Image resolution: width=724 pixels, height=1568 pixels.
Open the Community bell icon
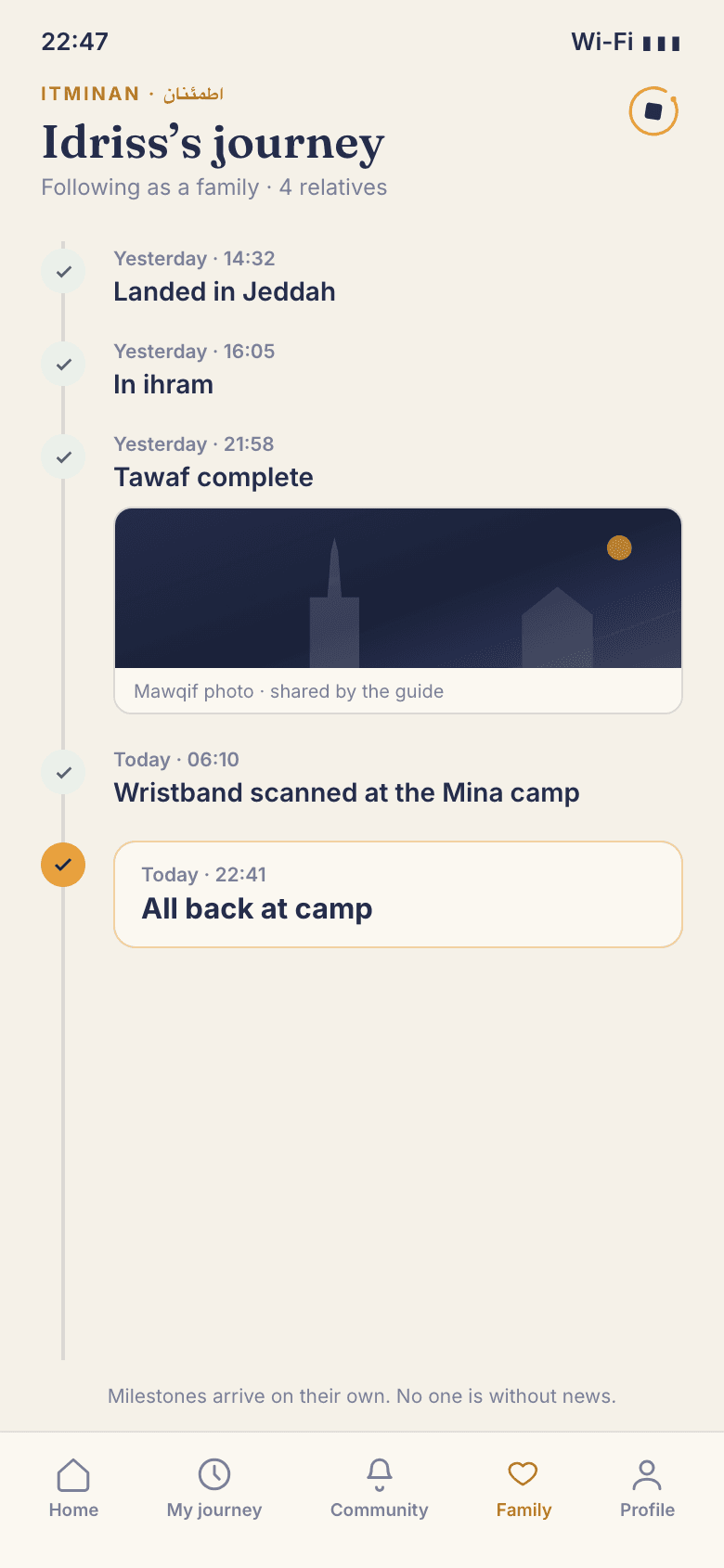point(380,1474)
